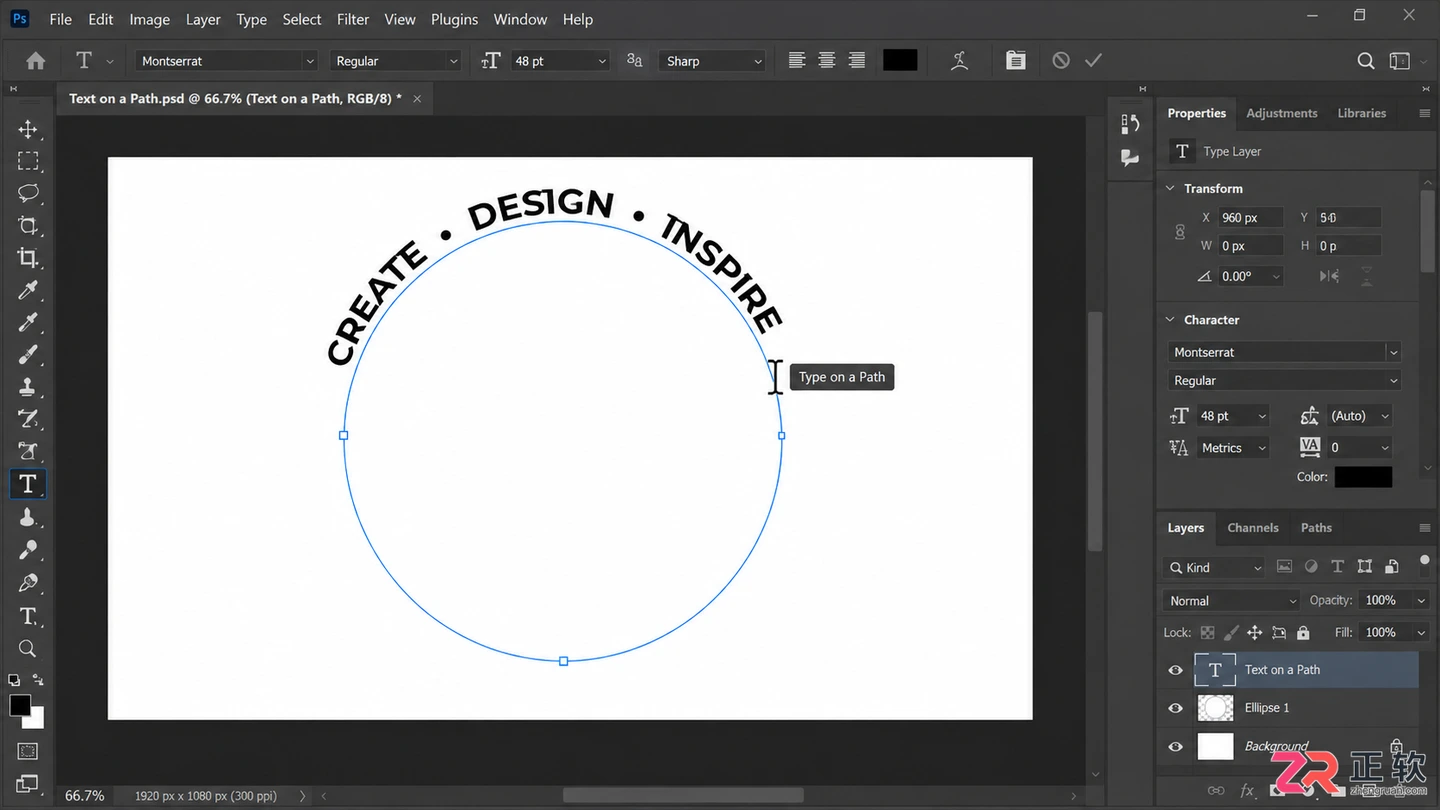Center align the text
The height and width of the screenshot is (810, 1440).
tap(827, 61)
